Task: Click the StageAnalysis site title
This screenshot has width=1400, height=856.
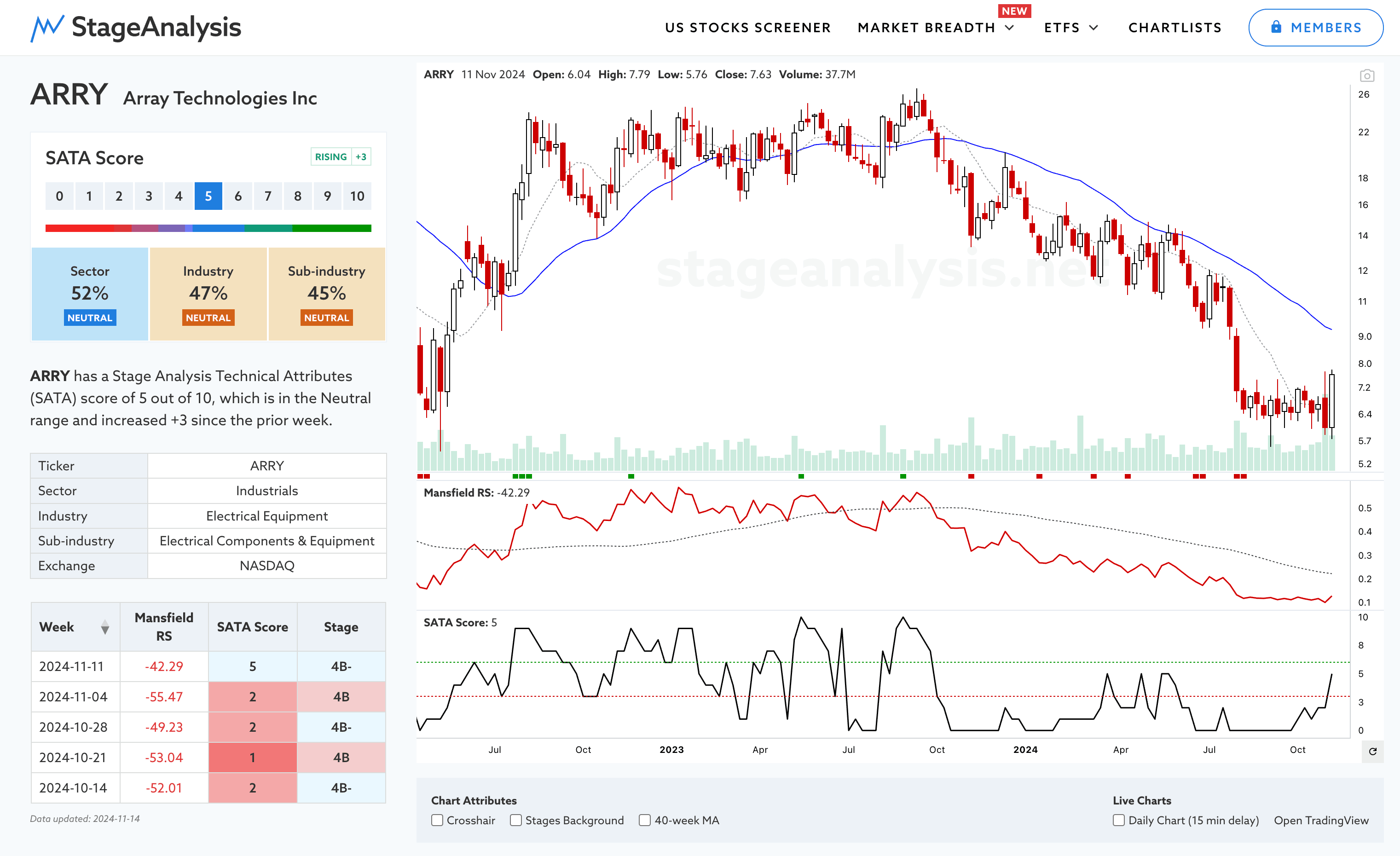Action: pos(156,27)
